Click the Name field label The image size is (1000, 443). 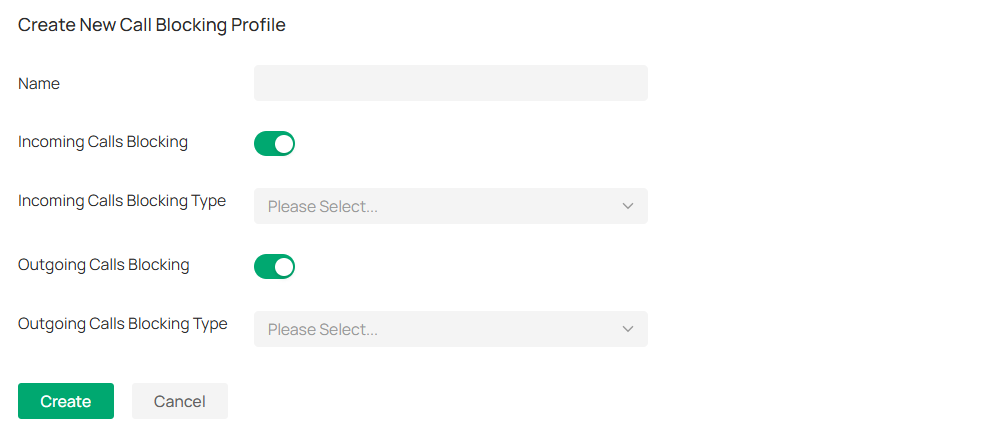[39, 84]
